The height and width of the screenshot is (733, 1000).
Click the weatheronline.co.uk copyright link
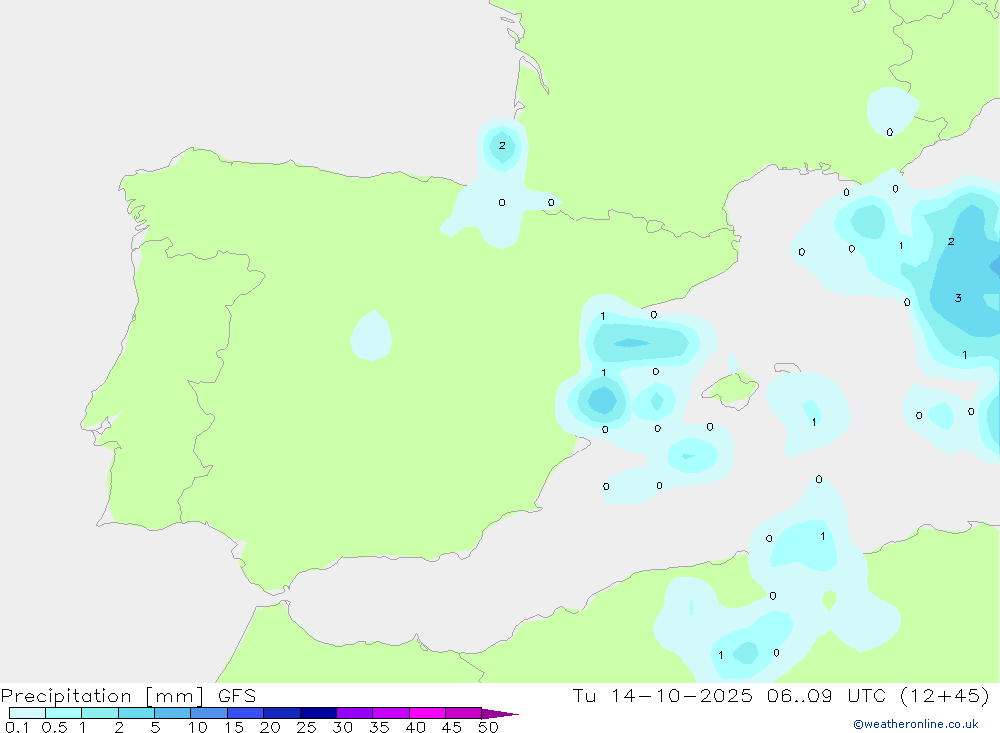click(916, 724)
